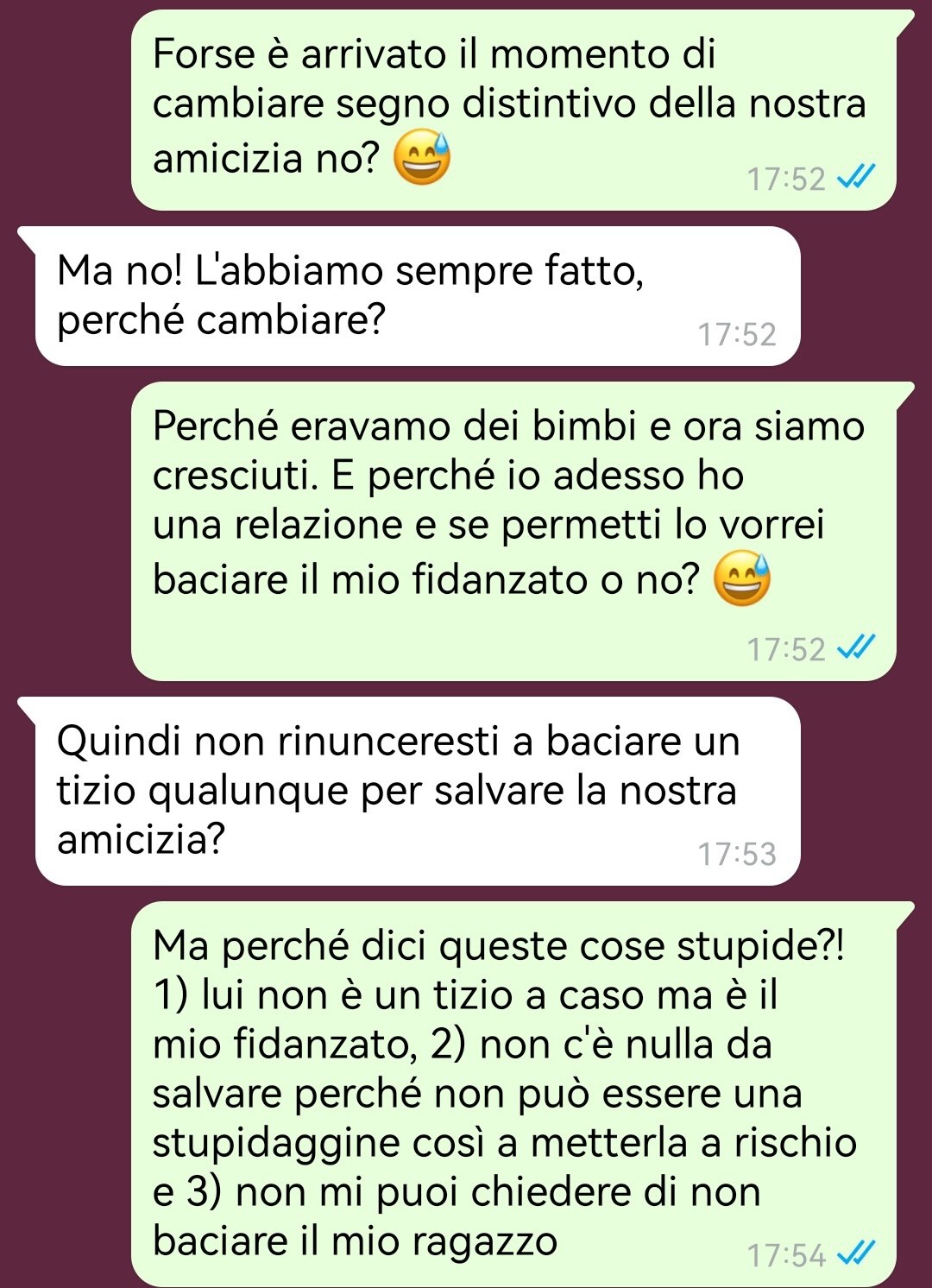Select the 'Forse è arrivato il momento' message
Screen dimensions: 932x1288
click(513, 110)
